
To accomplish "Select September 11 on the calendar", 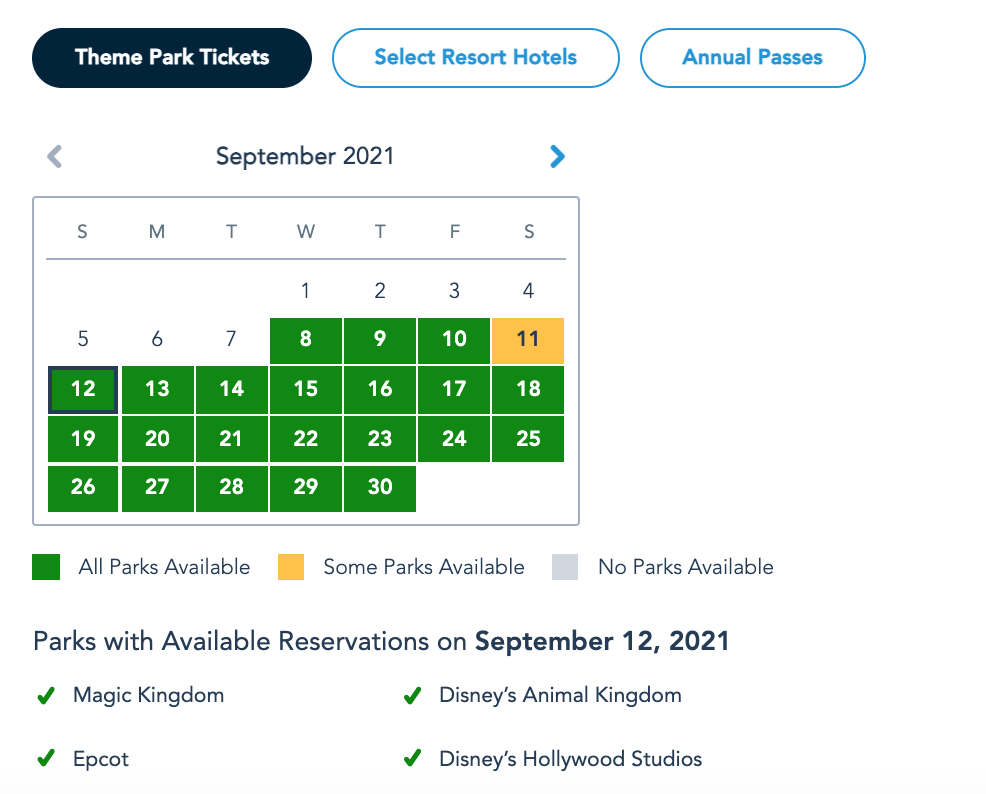I will click(528, 340).
